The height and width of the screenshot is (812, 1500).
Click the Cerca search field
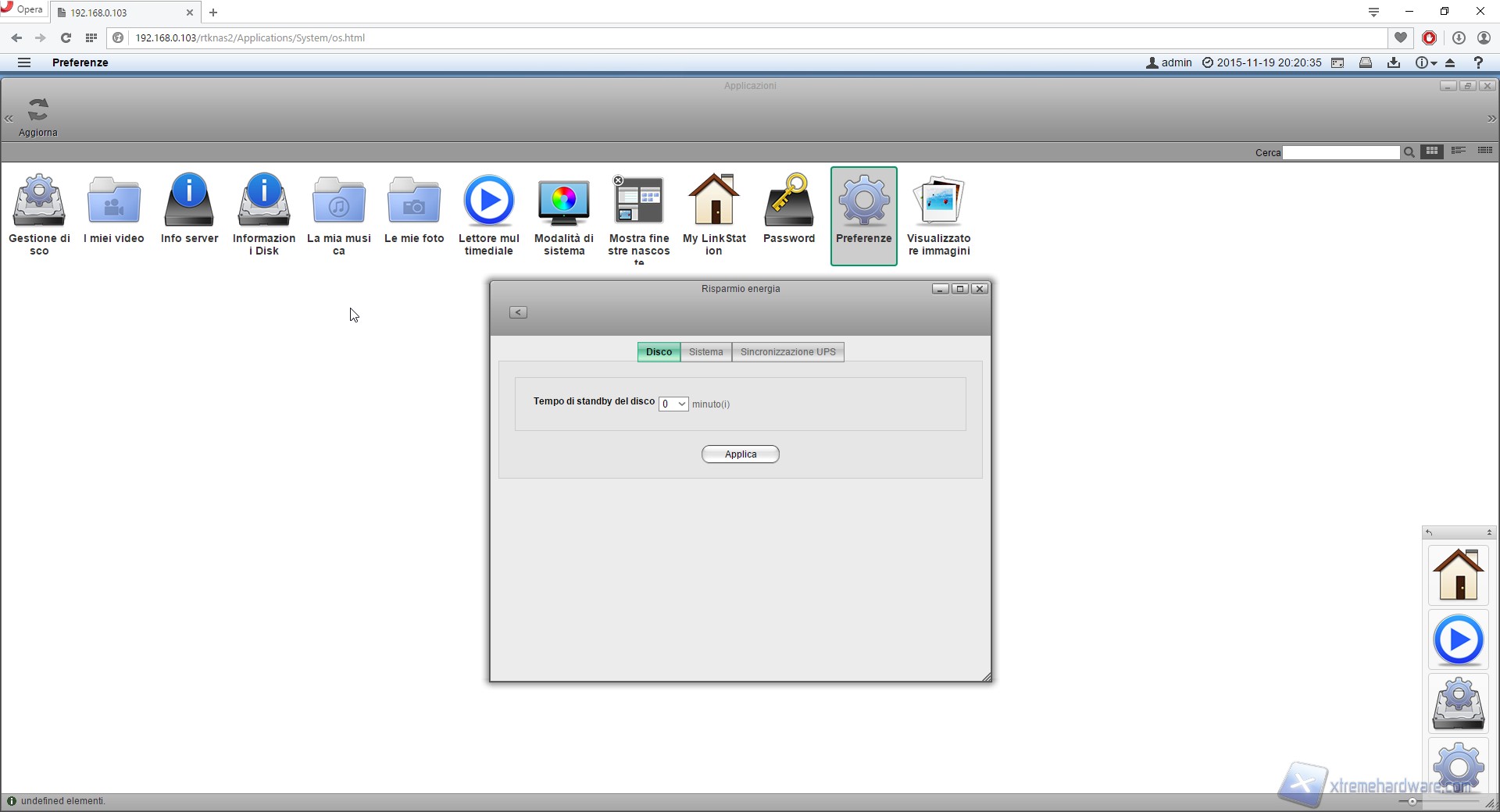tap(1341, 153)
